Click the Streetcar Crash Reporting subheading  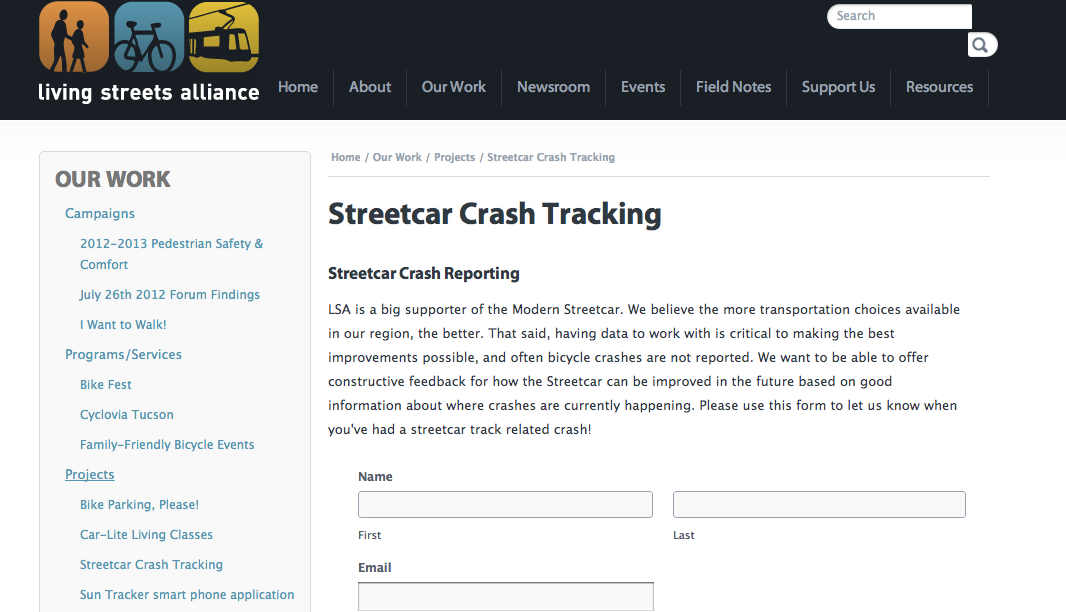[x=424, y=273]
